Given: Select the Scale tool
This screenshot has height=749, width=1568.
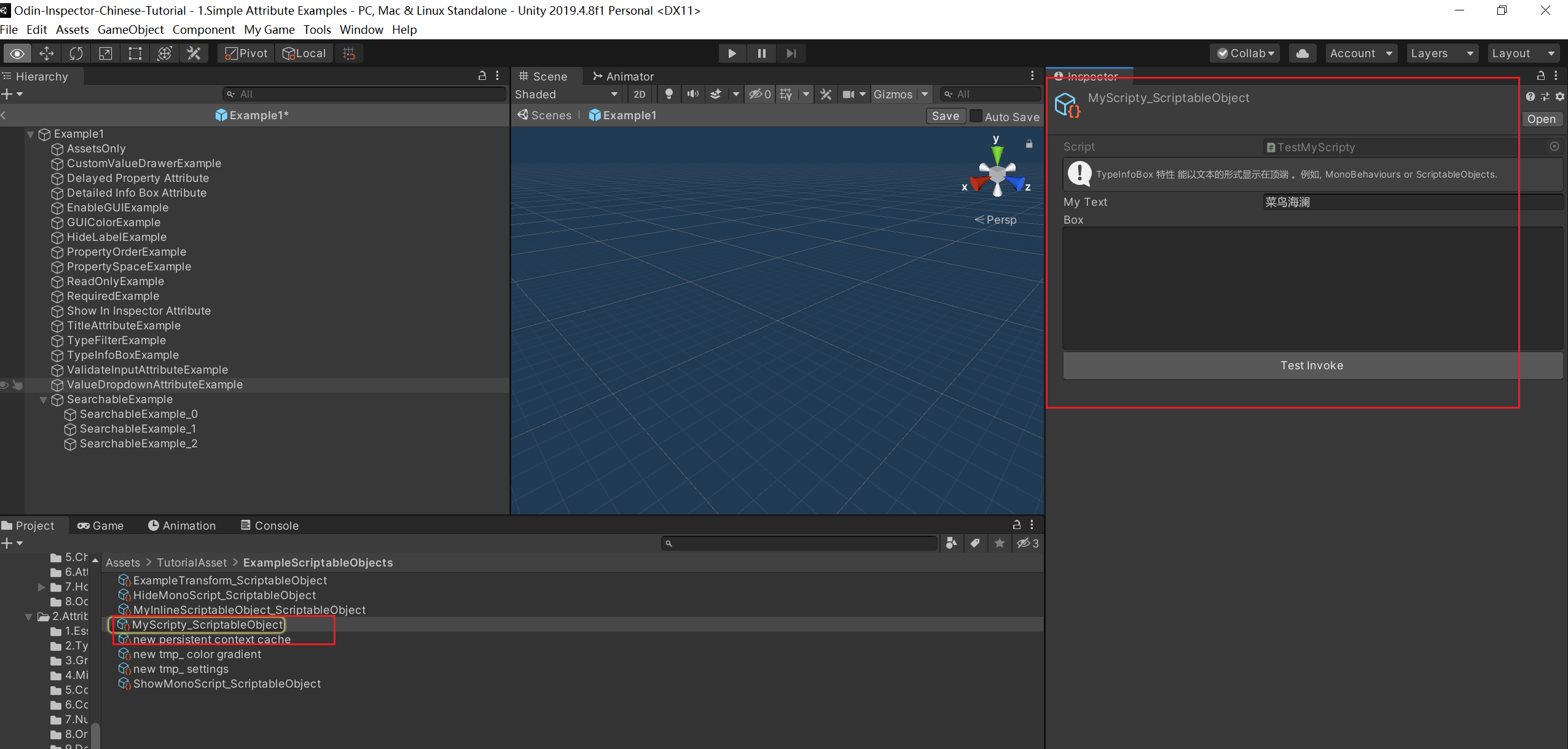Looking at the screenshot, I should [x=106, y=53].
